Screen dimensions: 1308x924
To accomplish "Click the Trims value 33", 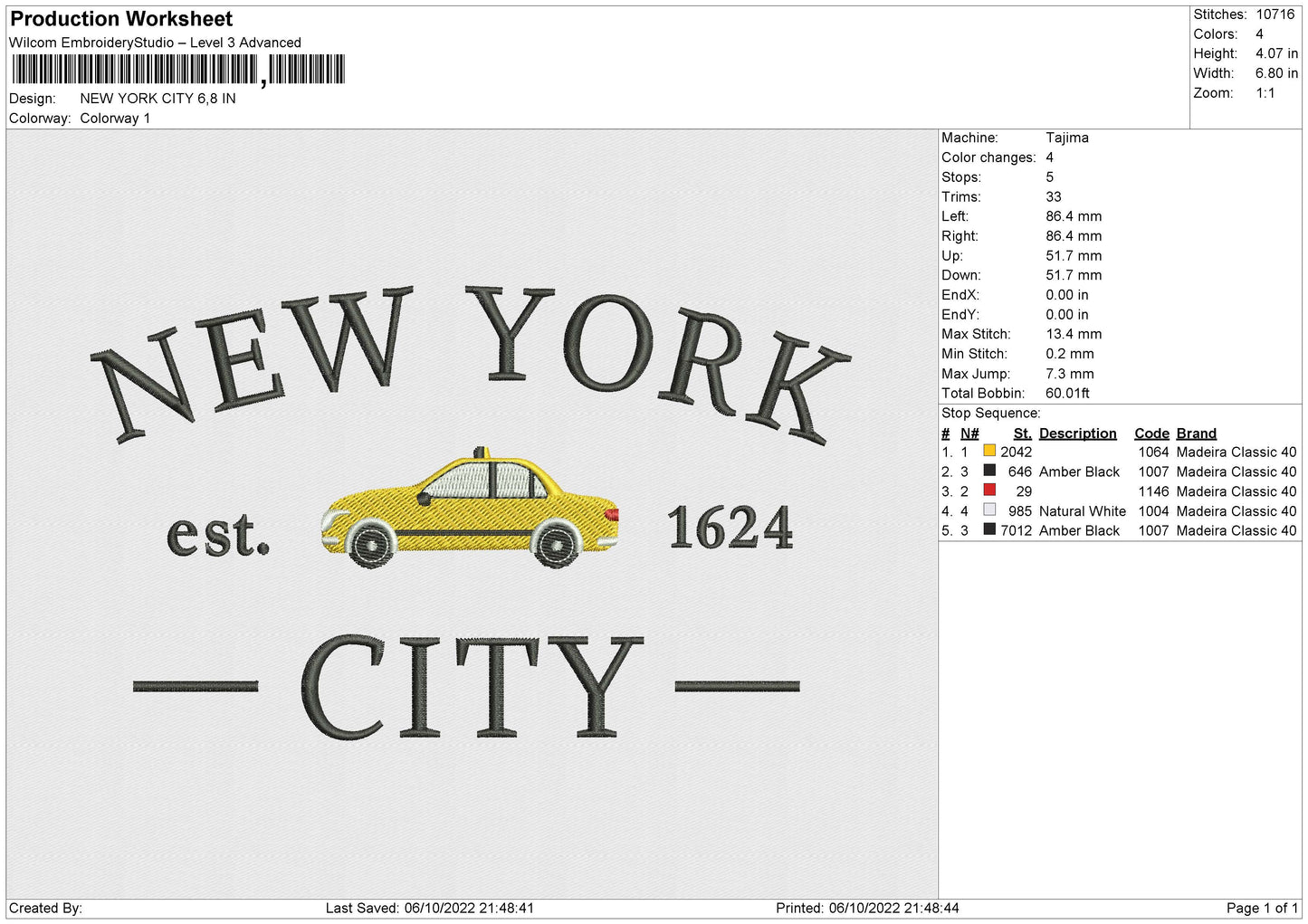I will [1054, 196].
